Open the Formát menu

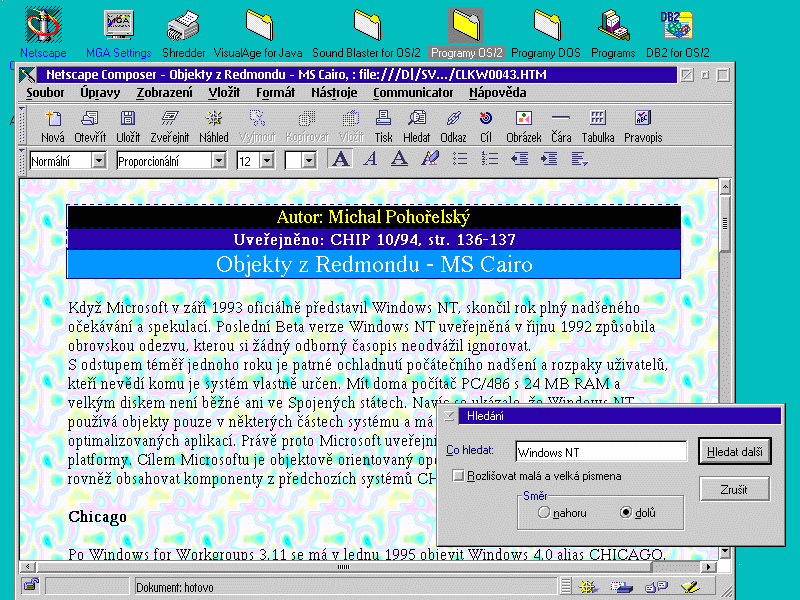[275, 92]
